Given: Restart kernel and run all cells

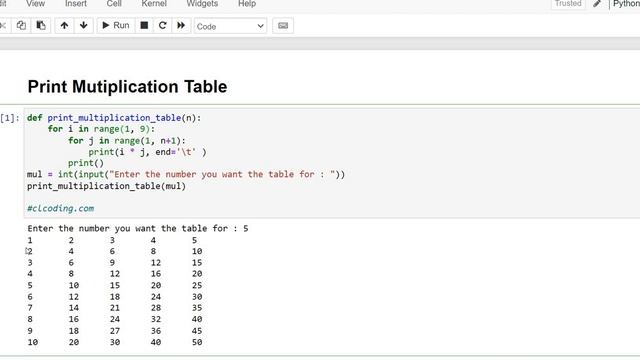Looking at the screenshot, I should pos(181,25).
